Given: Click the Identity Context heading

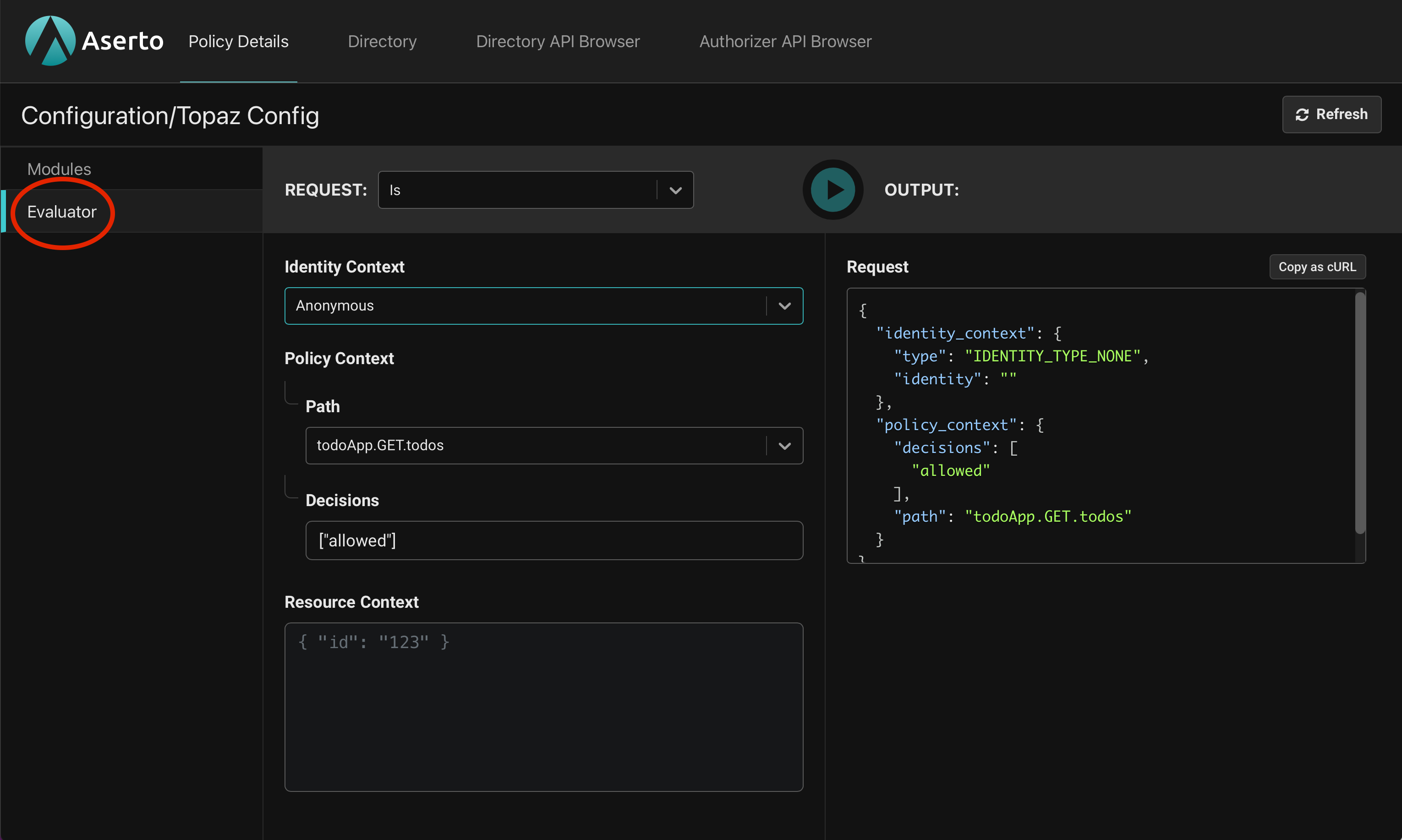Looking at the screenshot, I should tap(344, 267).
